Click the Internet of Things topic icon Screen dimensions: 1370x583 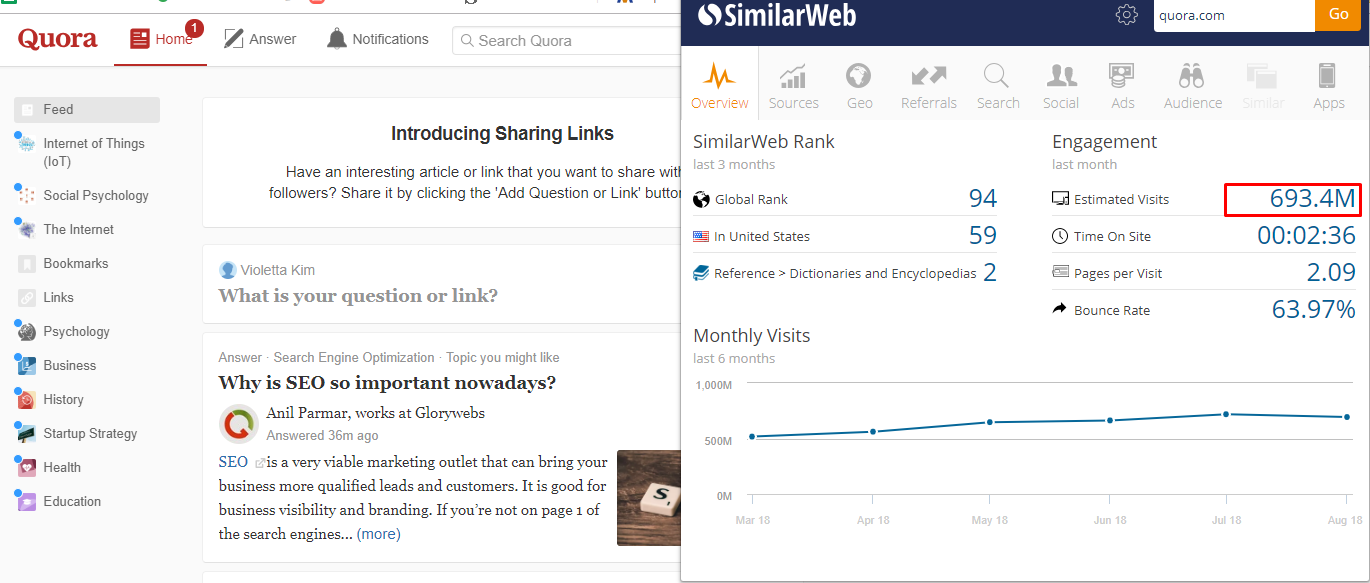[x=27, y=144]
